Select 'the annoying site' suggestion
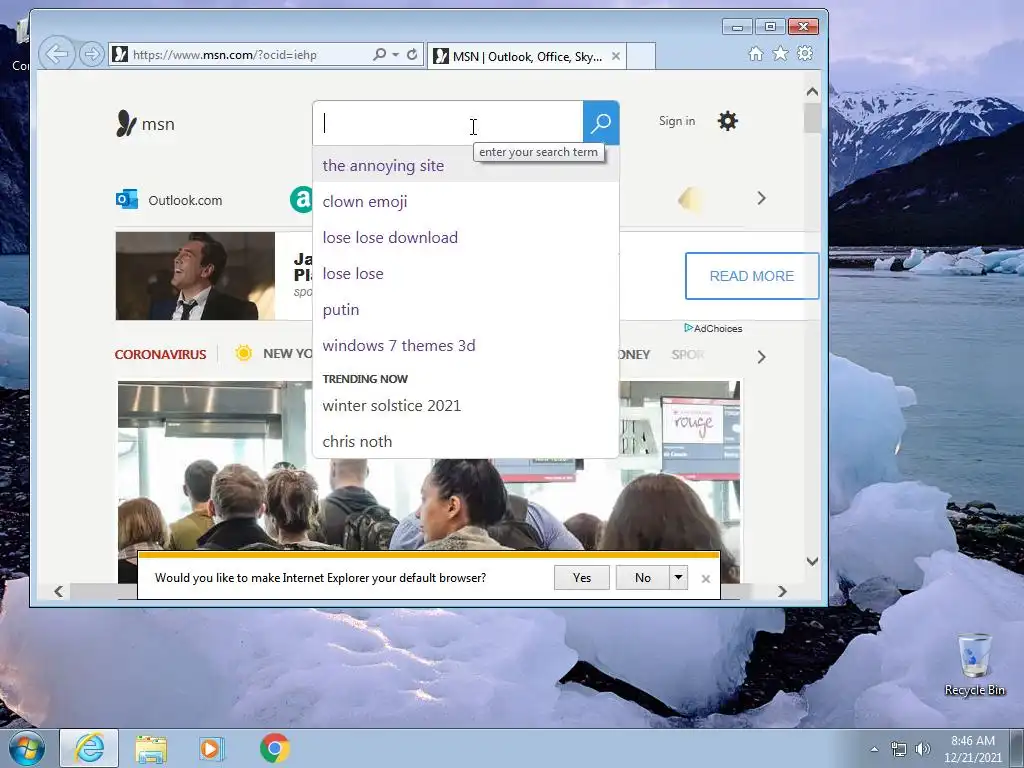 [x=465, y=165]
